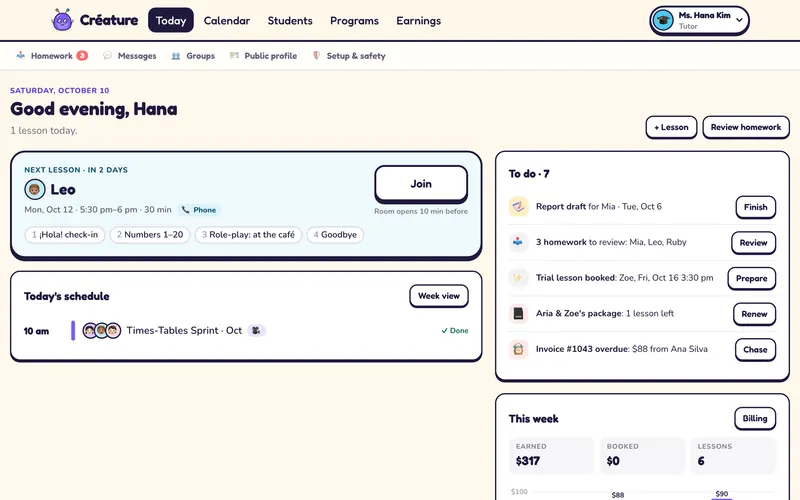
Task: Click the Public profile card icon
Action: pyautogui.click(x=234, y=55)
